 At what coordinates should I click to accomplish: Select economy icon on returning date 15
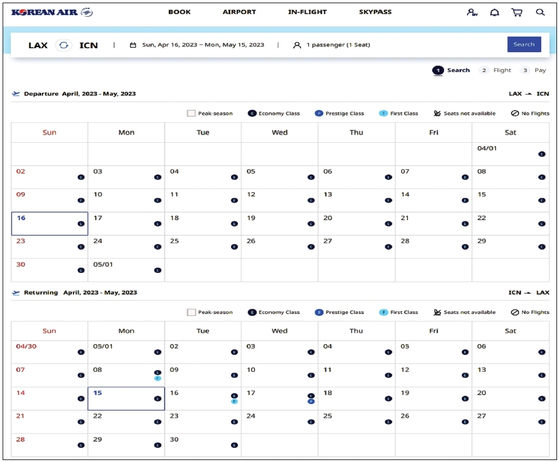(x=158, y=399)
